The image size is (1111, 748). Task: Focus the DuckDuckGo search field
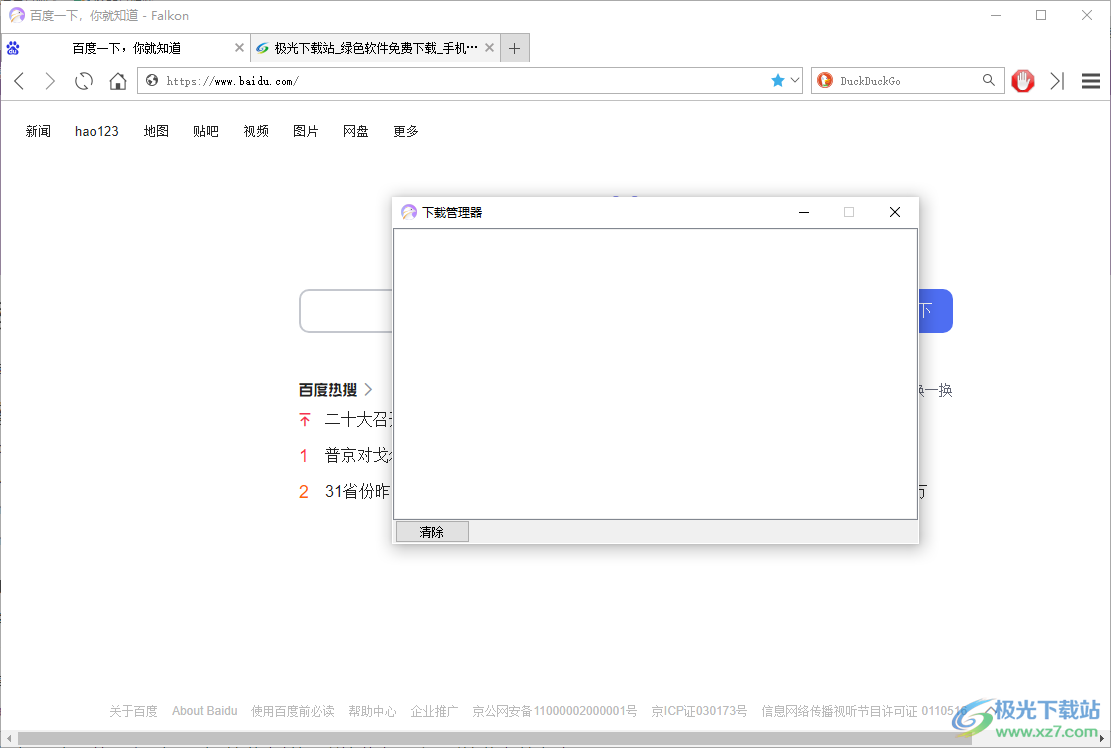[907, 81]
